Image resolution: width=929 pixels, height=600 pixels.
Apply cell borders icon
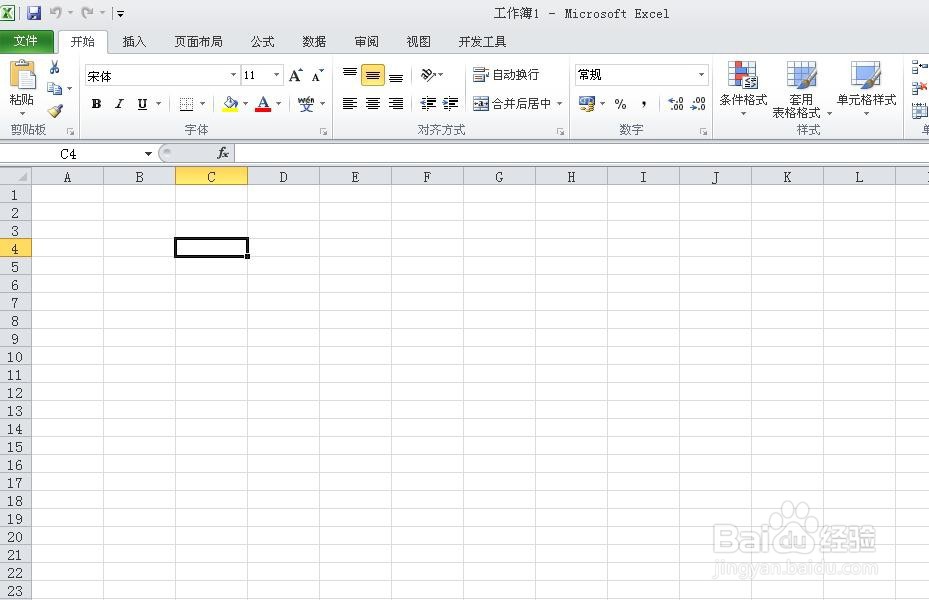tap(186, 104)
